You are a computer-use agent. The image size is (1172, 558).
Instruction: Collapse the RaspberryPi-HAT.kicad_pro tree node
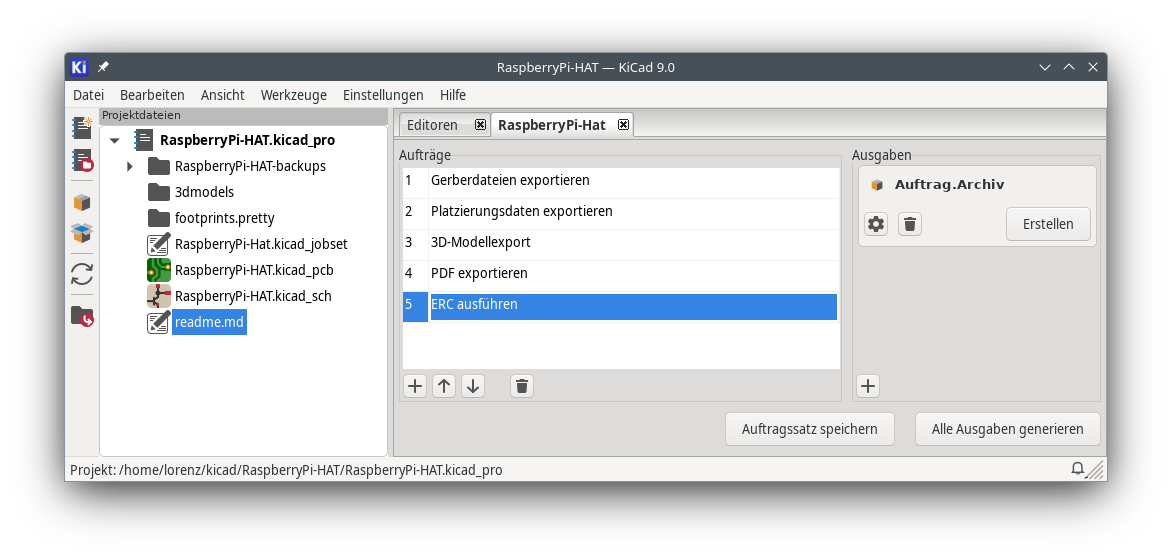114,140
